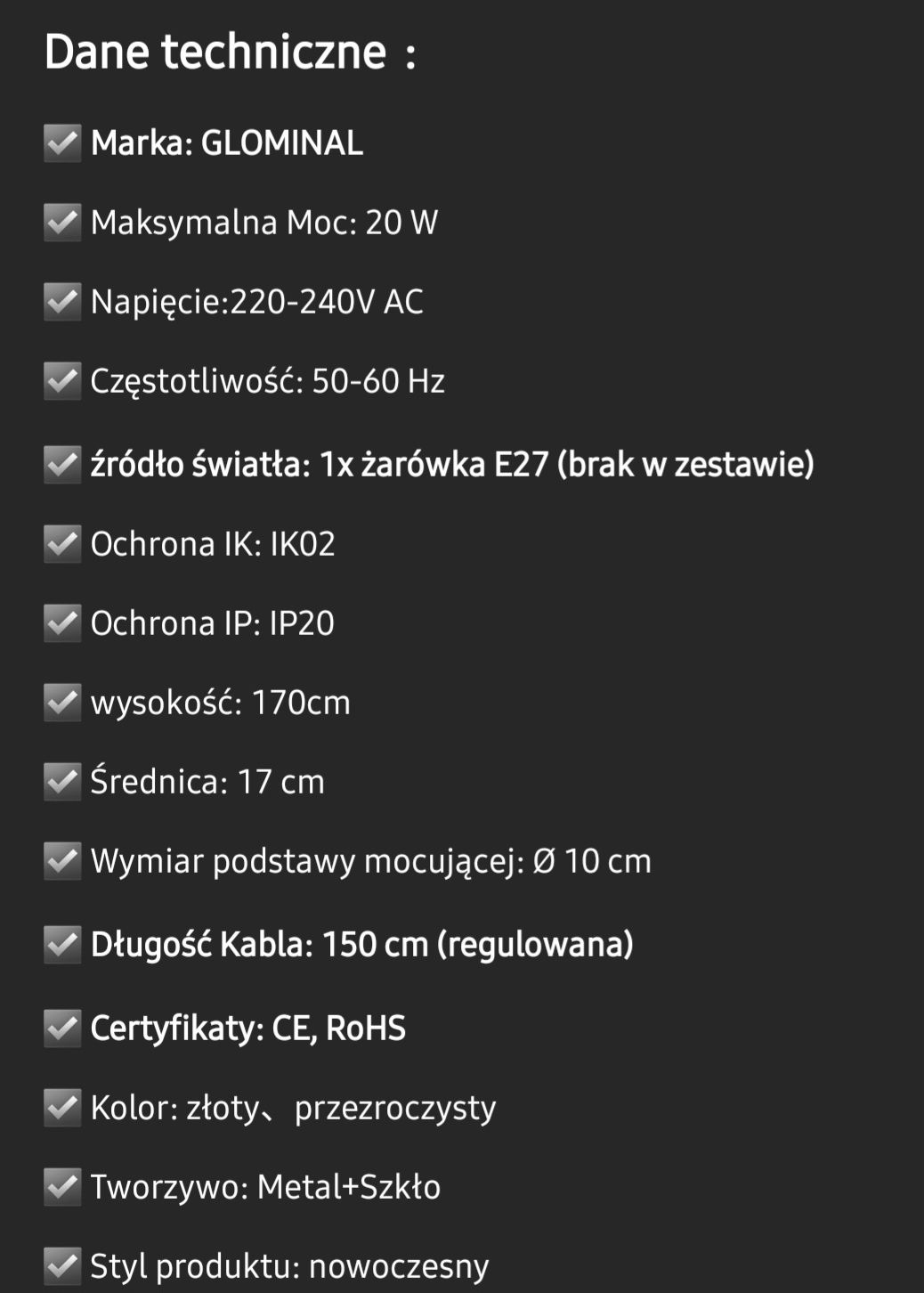The height and width of the screenshot is (1293, 924).
Task: Click the checkmark beside Ochrona IK: IK02
Action: [x=62, y=544]
